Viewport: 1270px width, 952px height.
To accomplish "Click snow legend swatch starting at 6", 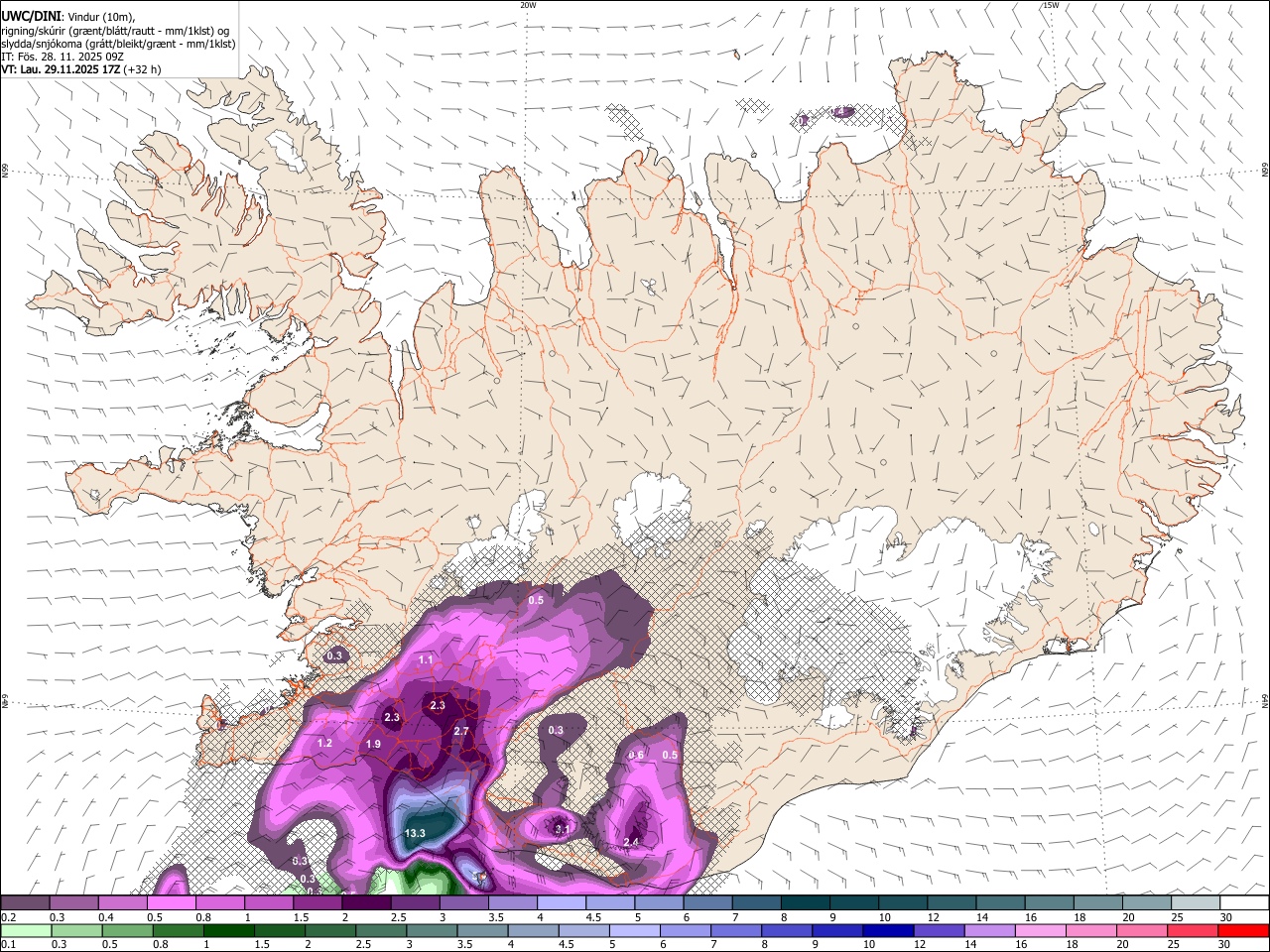I will click(706, 902).
